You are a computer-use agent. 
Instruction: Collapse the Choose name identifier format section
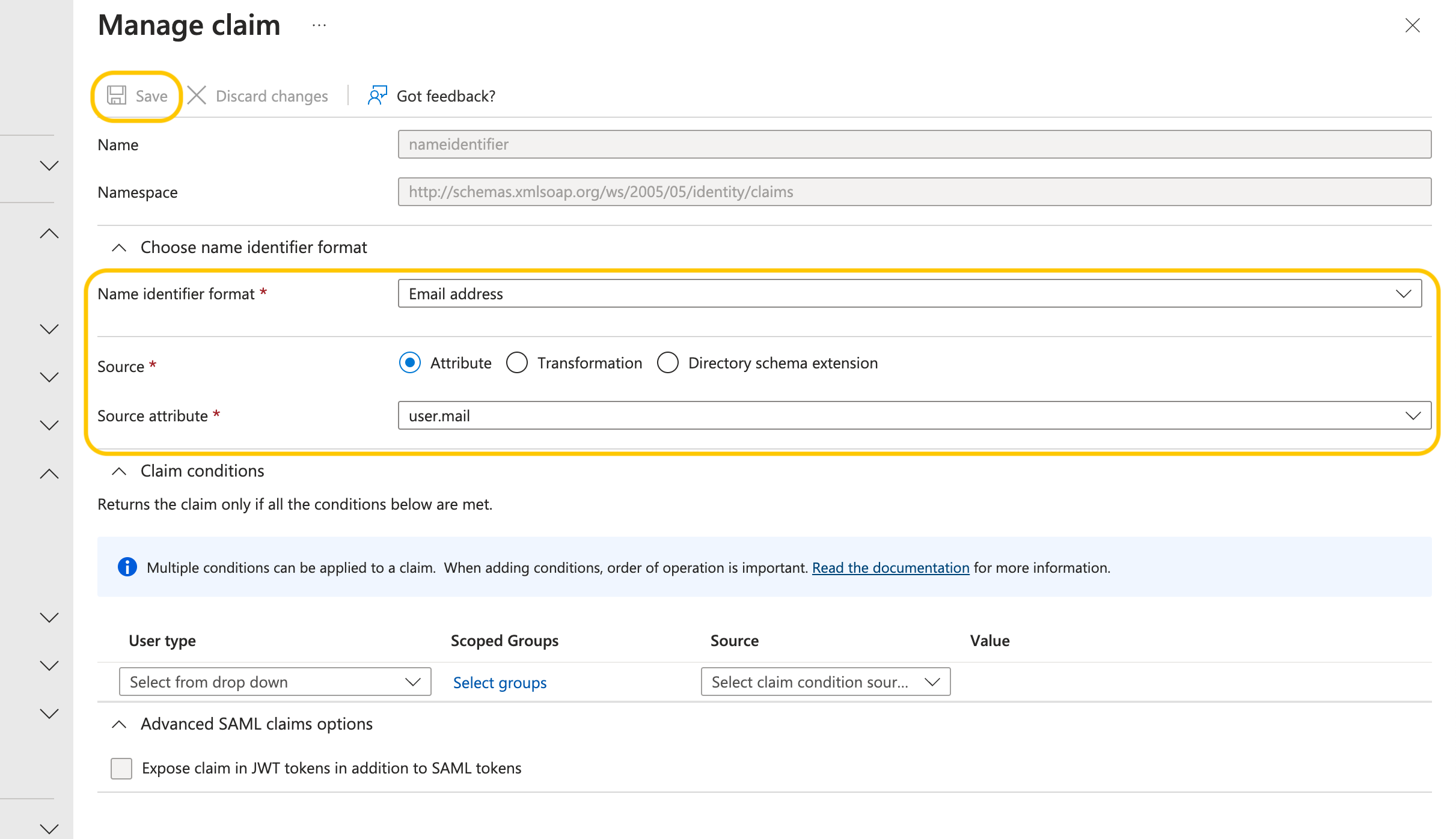tap(119, 248)
